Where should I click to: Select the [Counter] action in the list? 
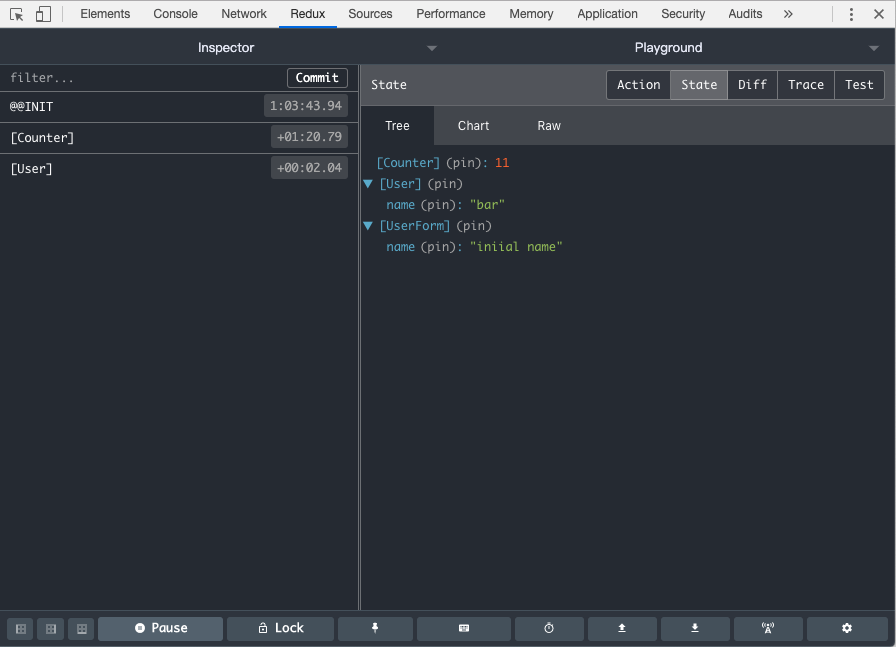[x=179, y=138]
